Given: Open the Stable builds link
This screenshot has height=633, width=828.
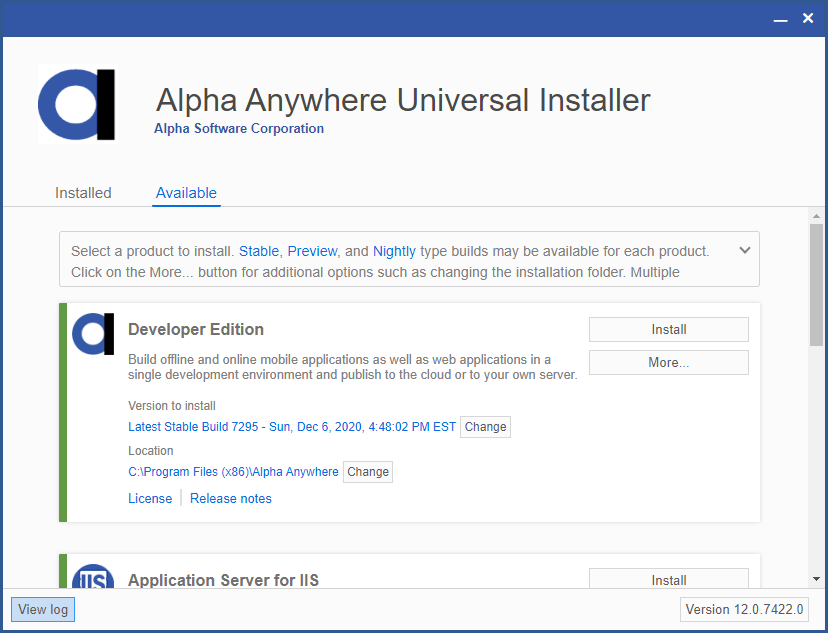Looking at the screenshot, I should (x=259, y=251).
